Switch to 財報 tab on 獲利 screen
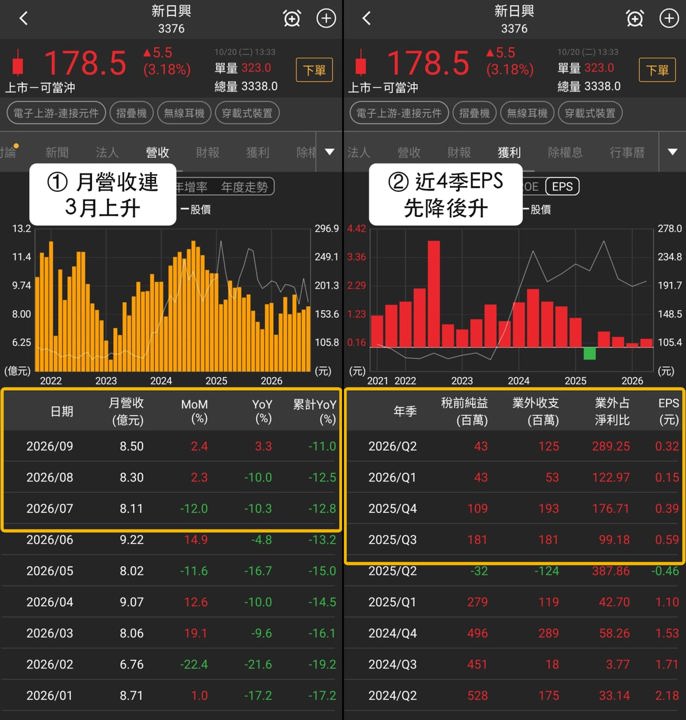Viewport: 686px width, 720px height. pyautogui.click(x=459, y=152)
